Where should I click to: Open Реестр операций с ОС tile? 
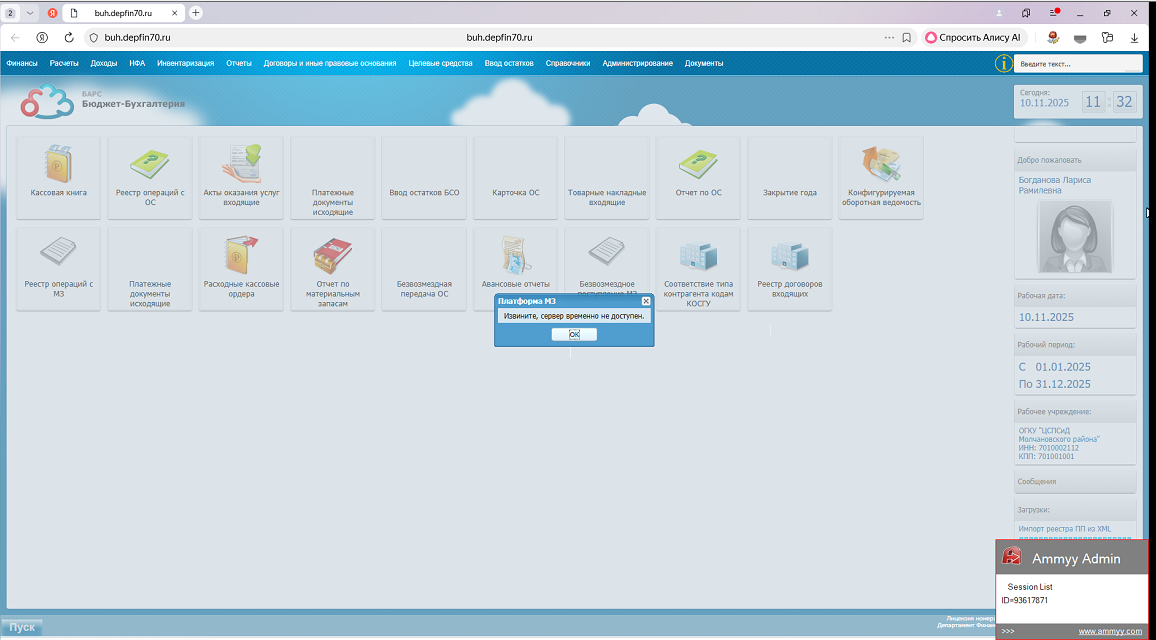coord(150,178)
